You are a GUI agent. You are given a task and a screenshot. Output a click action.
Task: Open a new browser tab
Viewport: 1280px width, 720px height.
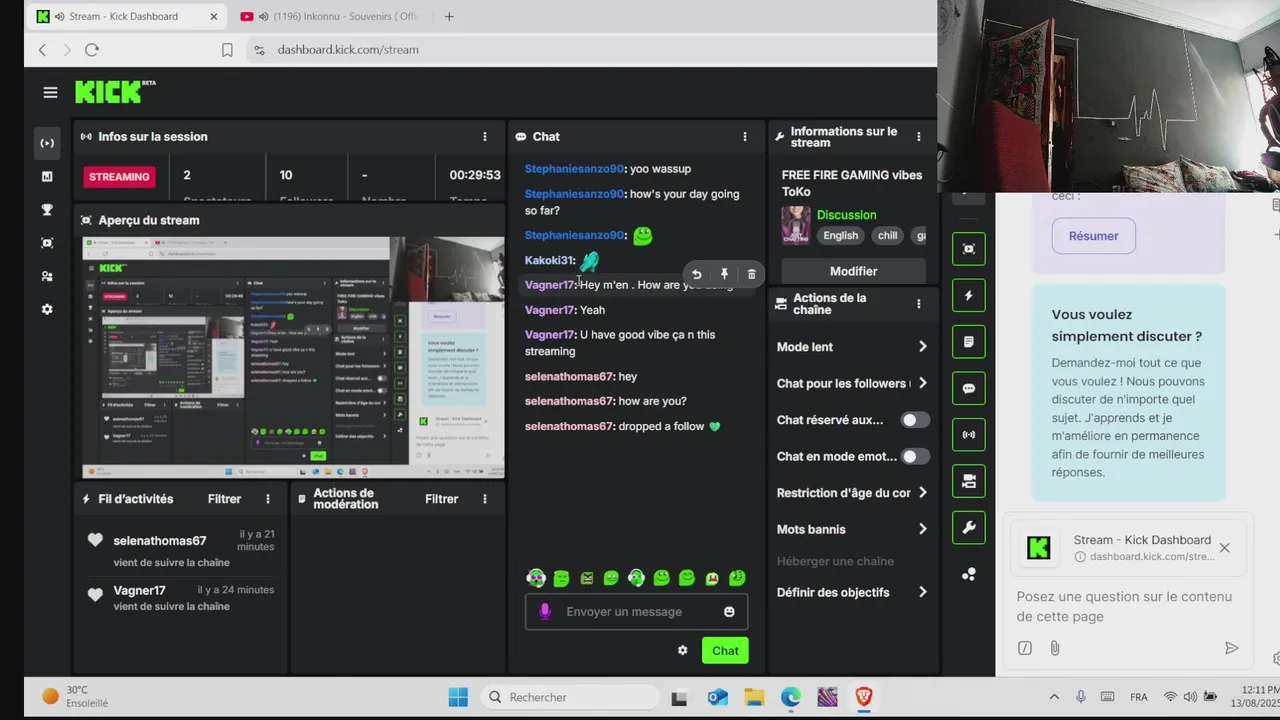[449, 16]
